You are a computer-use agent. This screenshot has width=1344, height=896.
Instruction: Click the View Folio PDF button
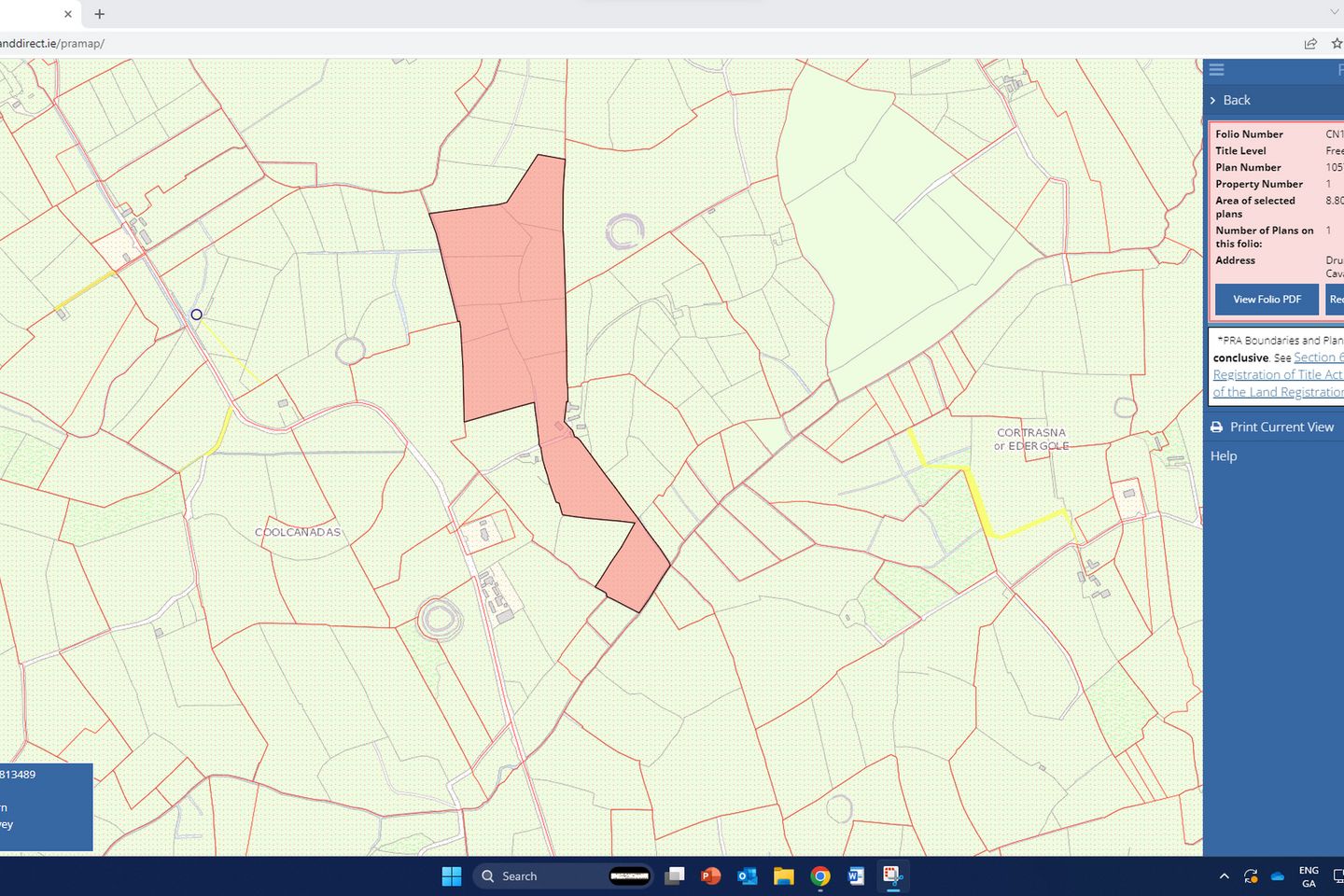(x=1267, y=299)
